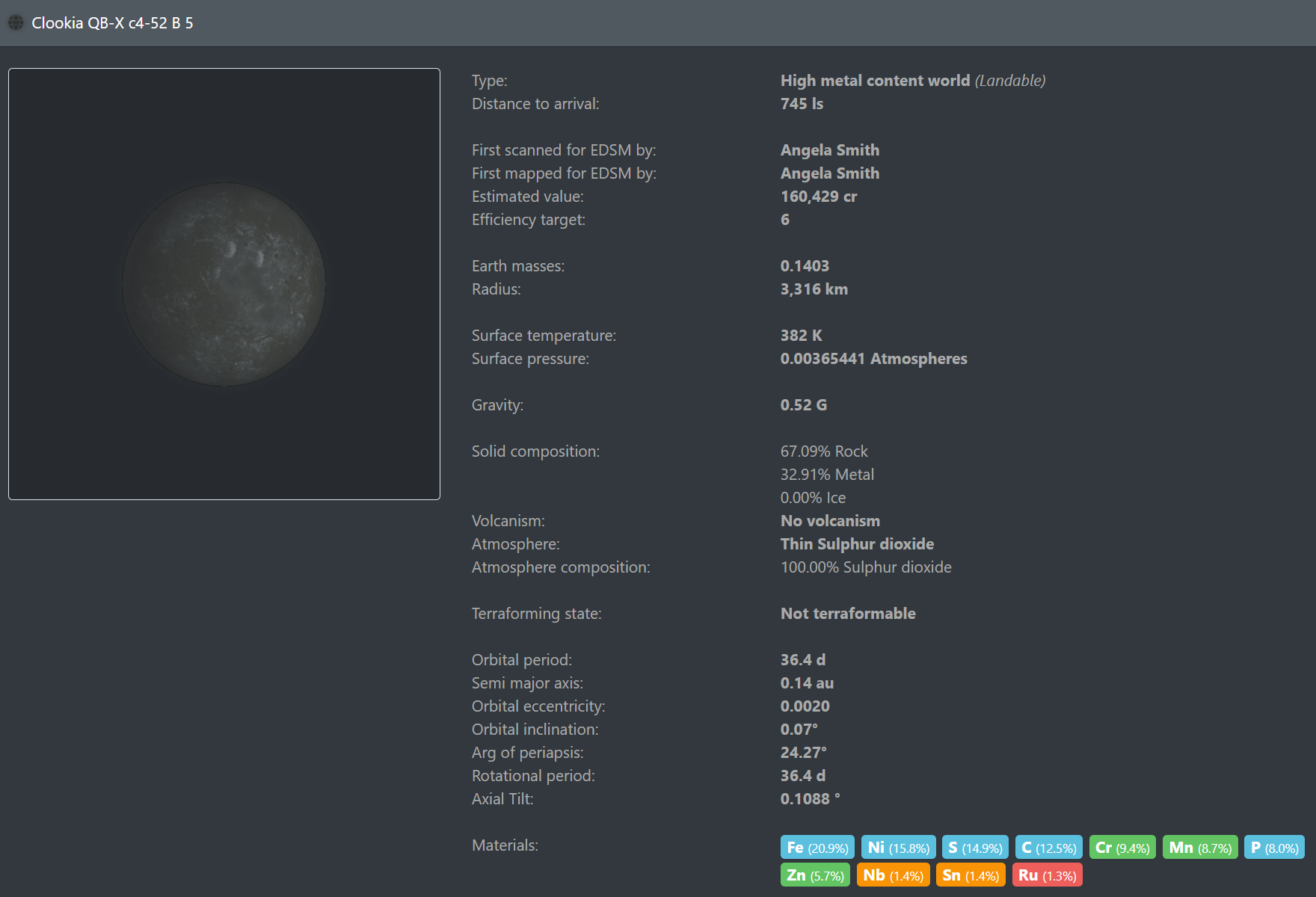Click the globe icon beside Clookia title
This screenshot has width=1316, height=897.
coord(16,22)
